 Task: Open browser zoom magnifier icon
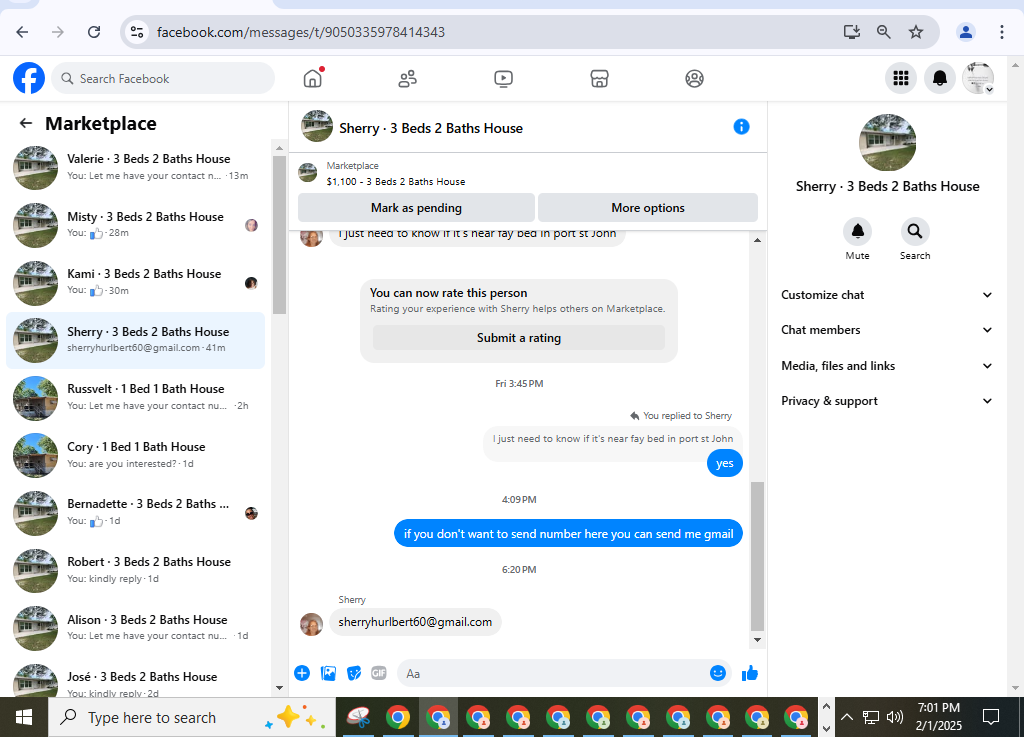(884, 32)
